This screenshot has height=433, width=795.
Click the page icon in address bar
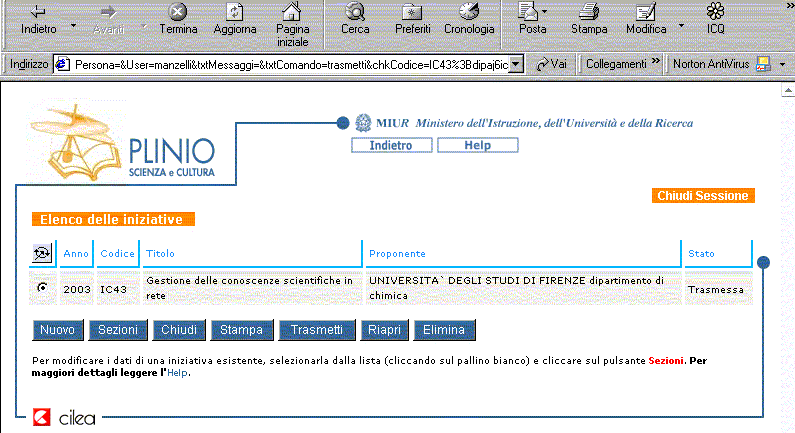[62, 64]
